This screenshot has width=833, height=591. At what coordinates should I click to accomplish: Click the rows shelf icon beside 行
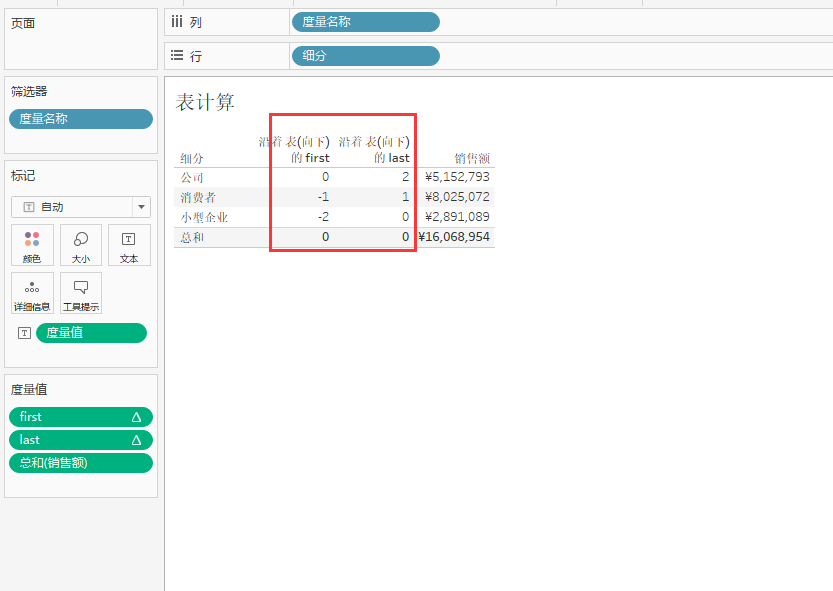177,55
